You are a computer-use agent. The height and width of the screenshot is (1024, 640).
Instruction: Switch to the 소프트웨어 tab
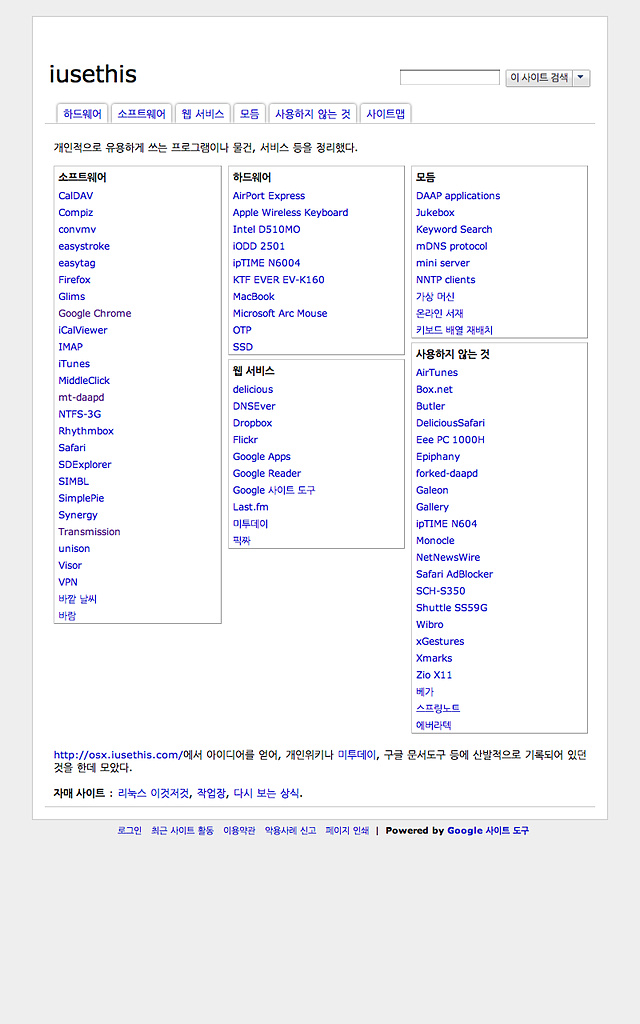(x=142, y=114)
